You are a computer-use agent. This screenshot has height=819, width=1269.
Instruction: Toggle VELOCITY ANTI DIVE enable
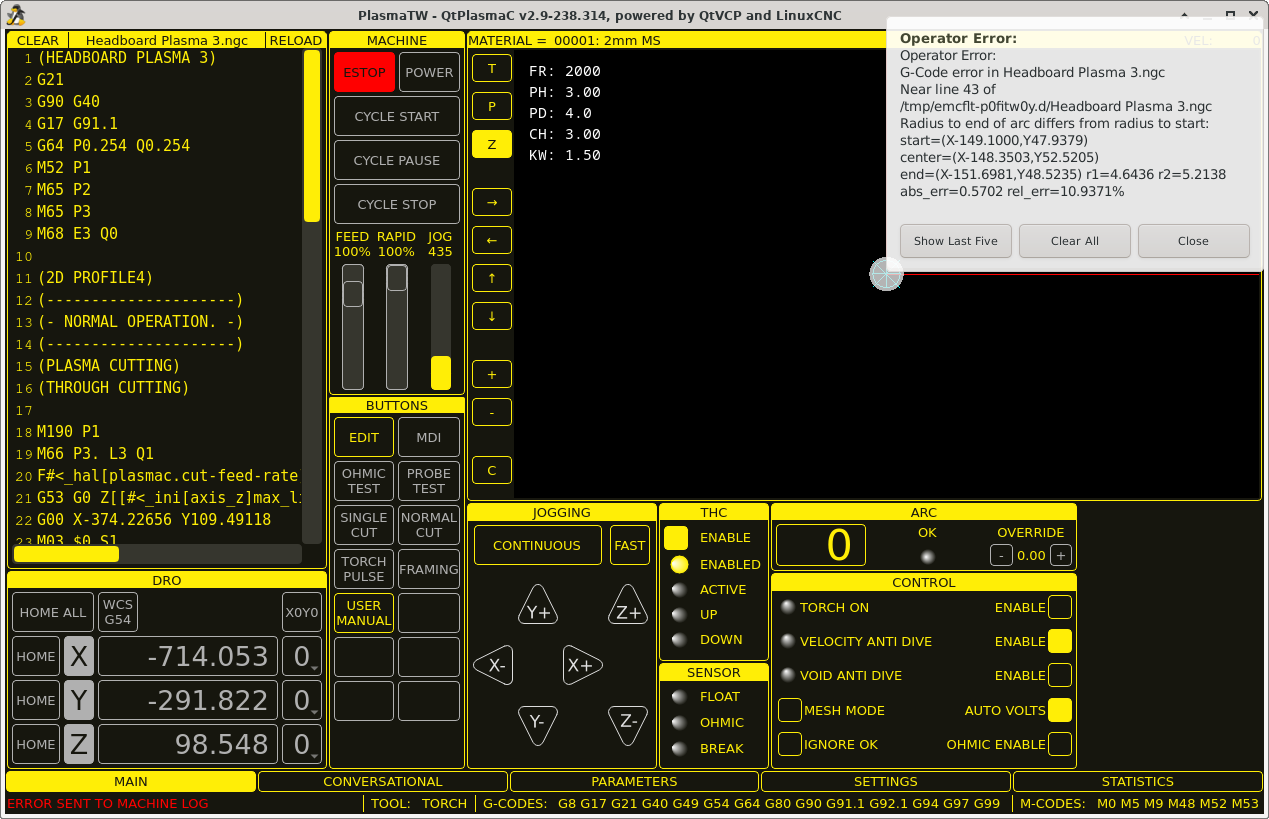1060,641
